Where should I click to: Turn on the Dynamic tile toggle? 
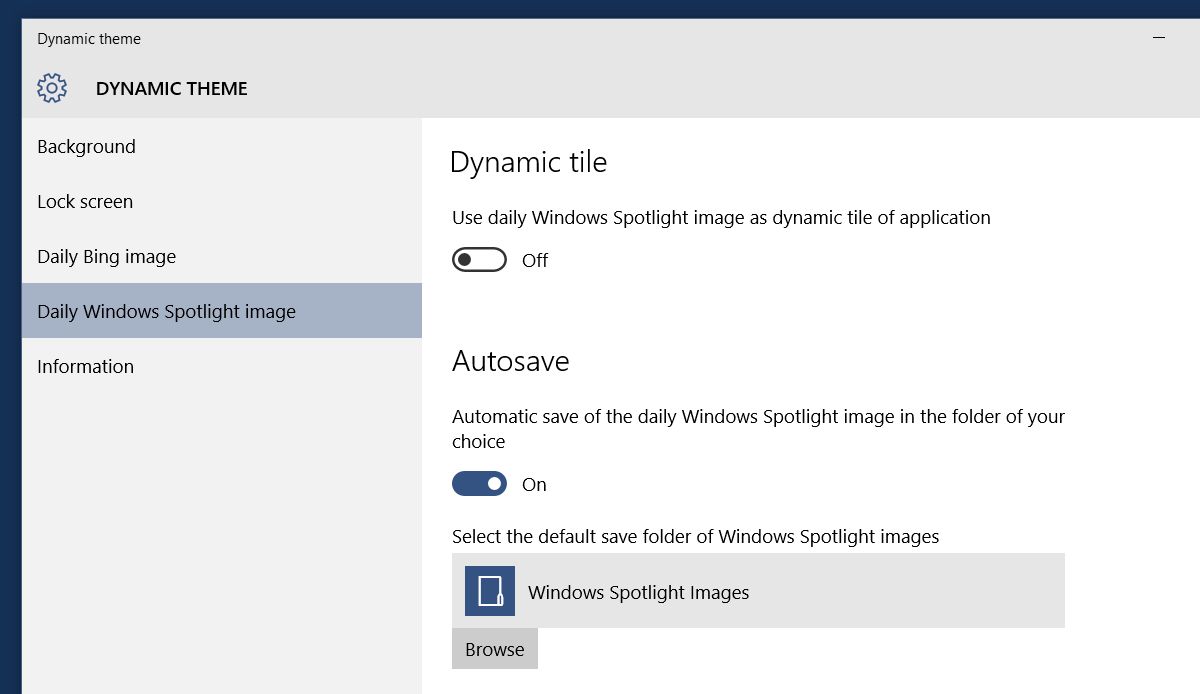tap(480, 260)
